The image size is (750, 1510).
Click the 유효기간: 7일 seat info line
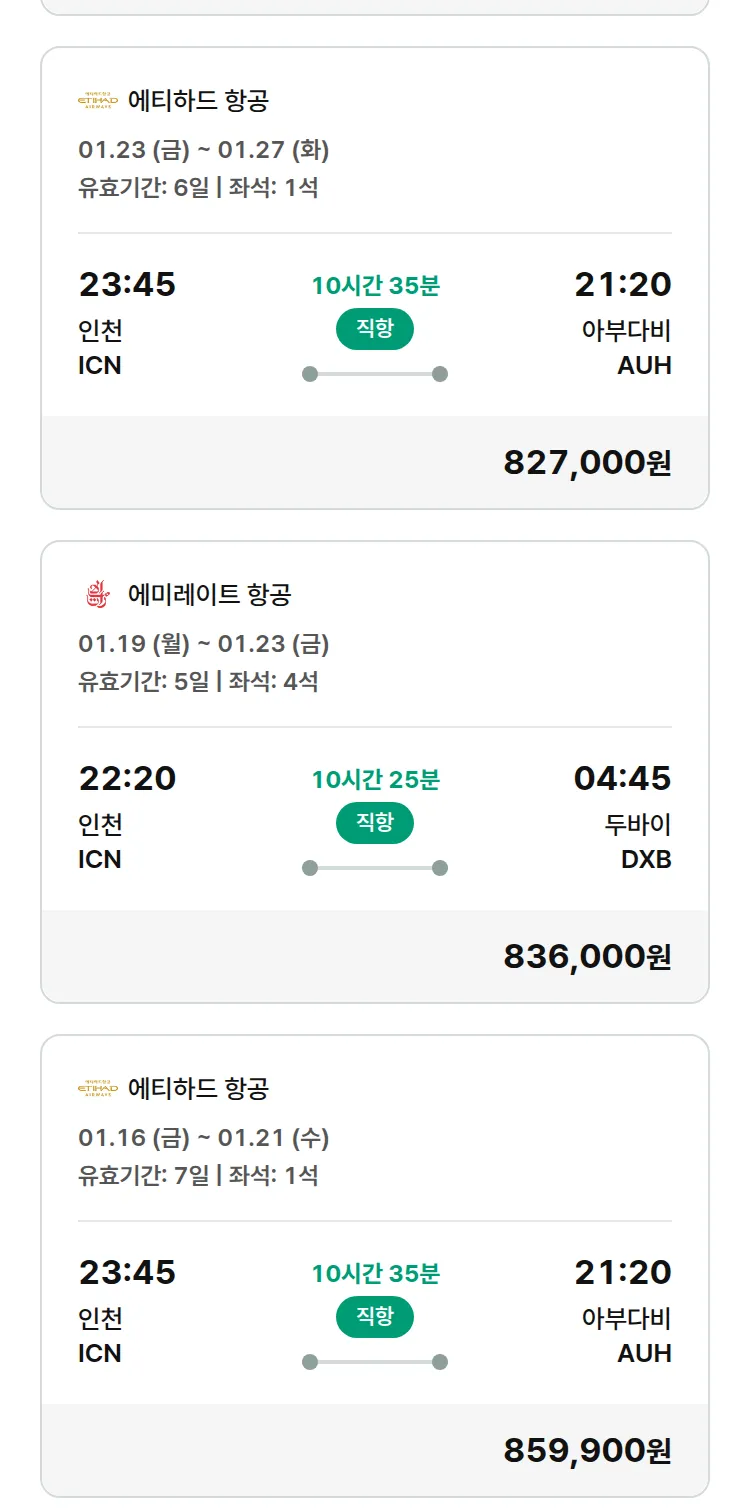tap(198, 1175)
